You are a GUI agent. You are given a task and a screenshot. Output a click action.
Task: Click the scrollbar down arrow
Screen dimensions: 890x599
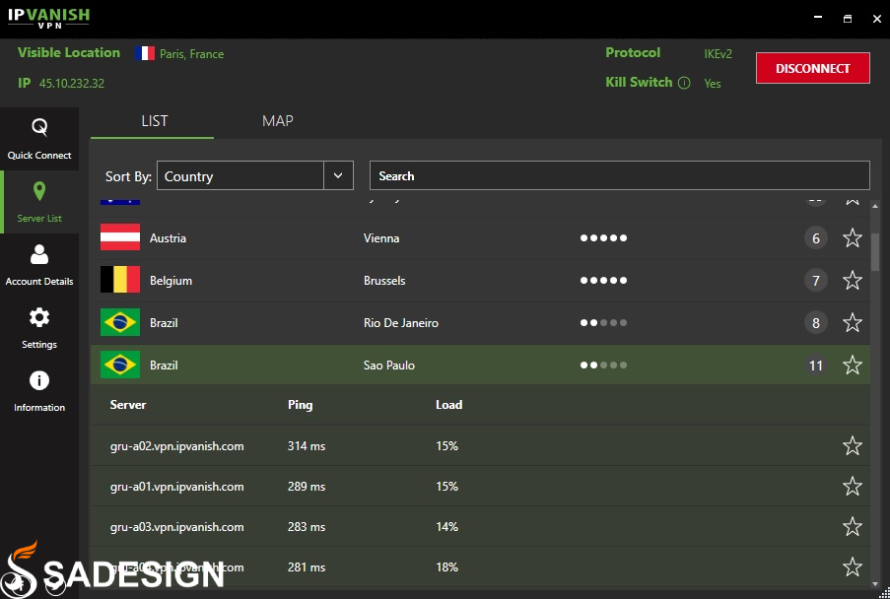[875, 583]
